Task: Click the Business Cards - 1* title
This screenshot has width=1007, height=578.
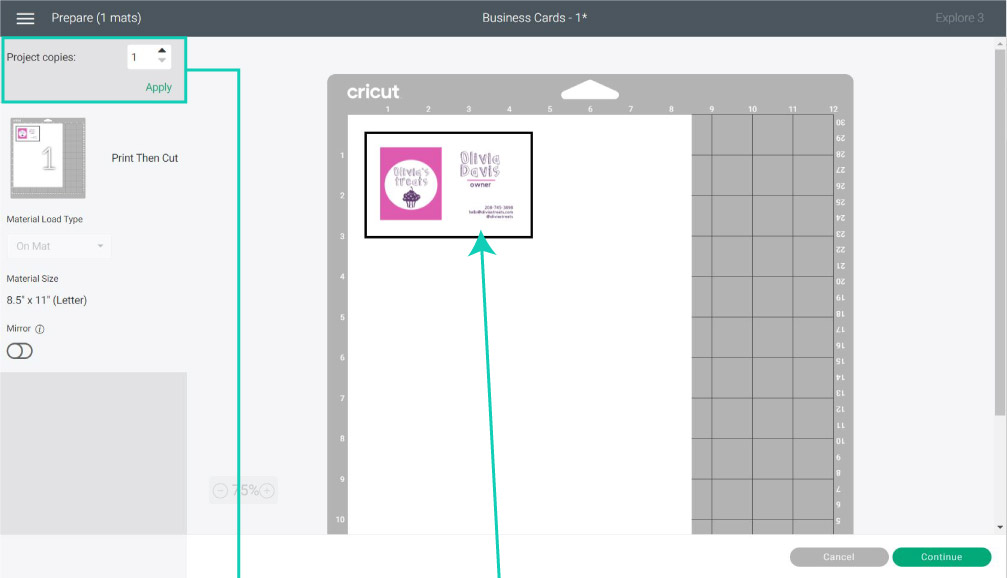Action: (x=536, y=17)
